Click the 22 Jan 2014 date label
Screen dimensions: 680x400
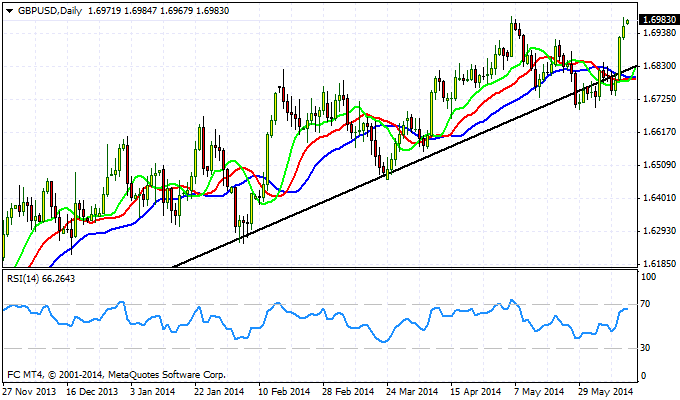[x=219, y=391]
